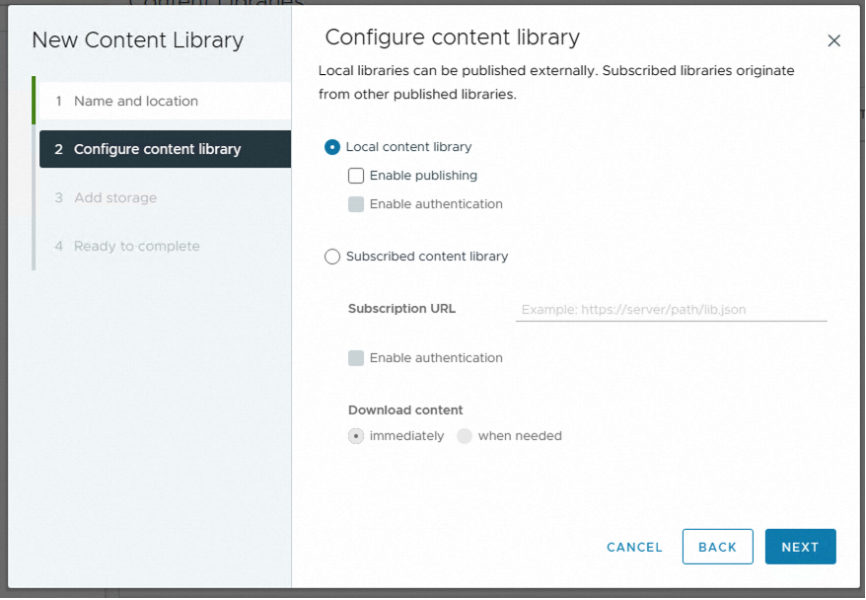Screen dimensions: 866x600
Task: Enable publishing for the local library
Action: (x=356, y=176)
